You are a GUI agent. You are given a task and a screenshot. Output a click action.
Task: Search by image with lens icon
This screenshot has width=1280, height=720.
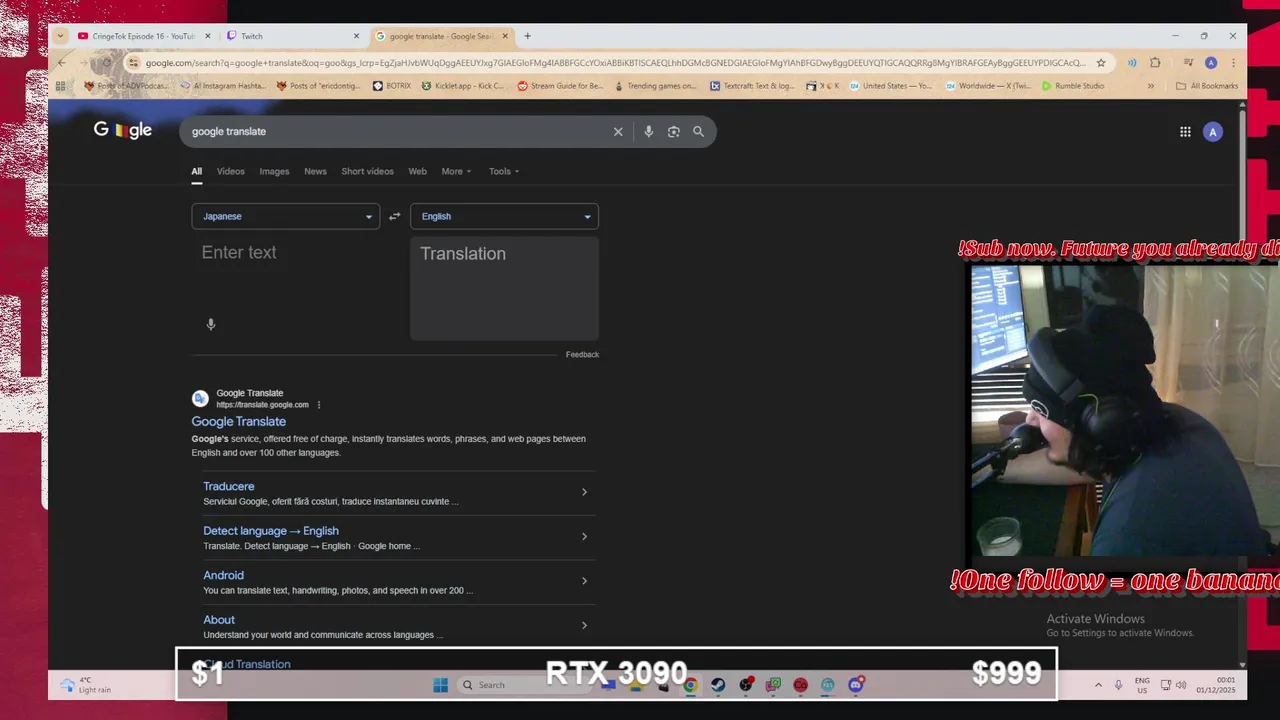673,131
